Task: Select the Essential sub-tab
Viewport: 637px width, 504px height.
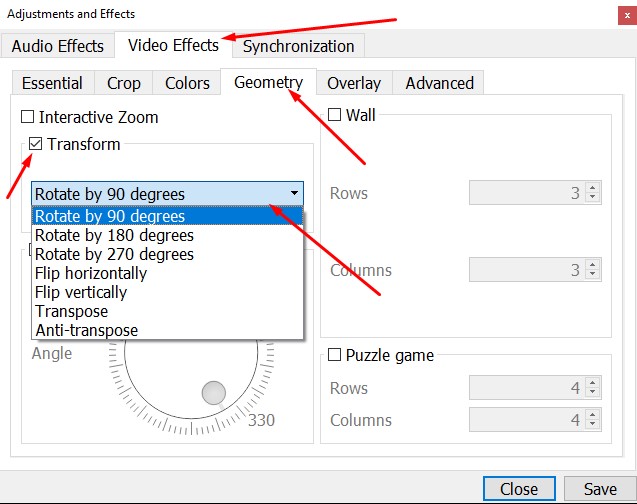Action: (52, 83)
